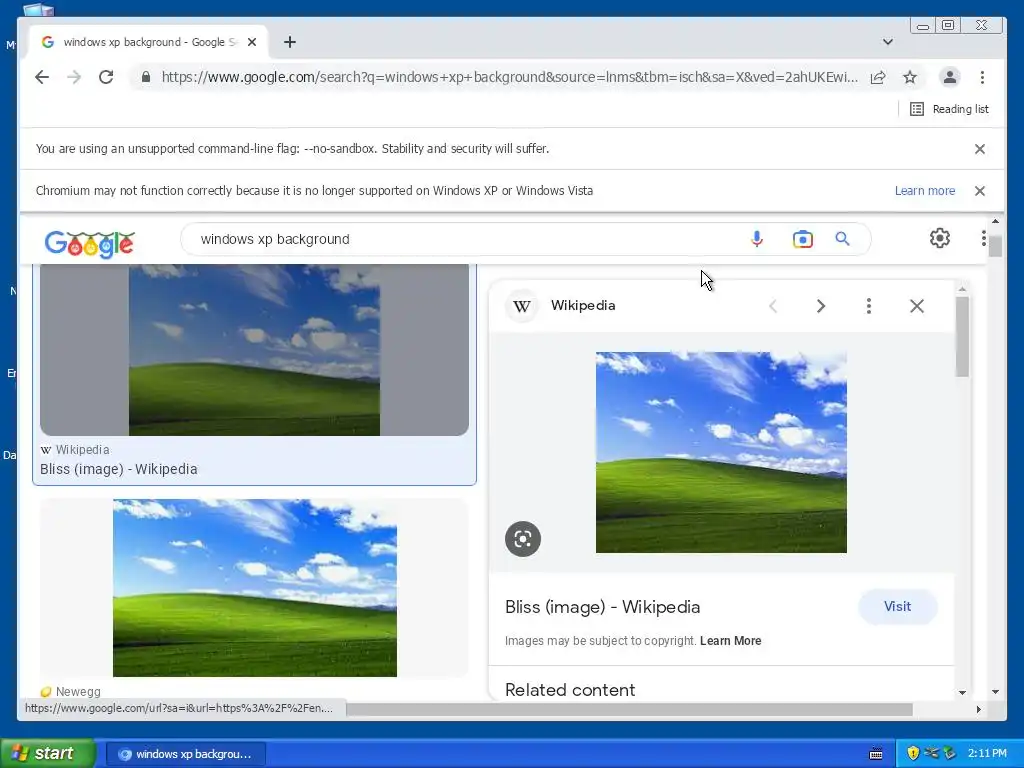Open Bliss (image) - Wikipedia preview title
The height and width of the screenshot is (768, 1024).
coord(602,607)
